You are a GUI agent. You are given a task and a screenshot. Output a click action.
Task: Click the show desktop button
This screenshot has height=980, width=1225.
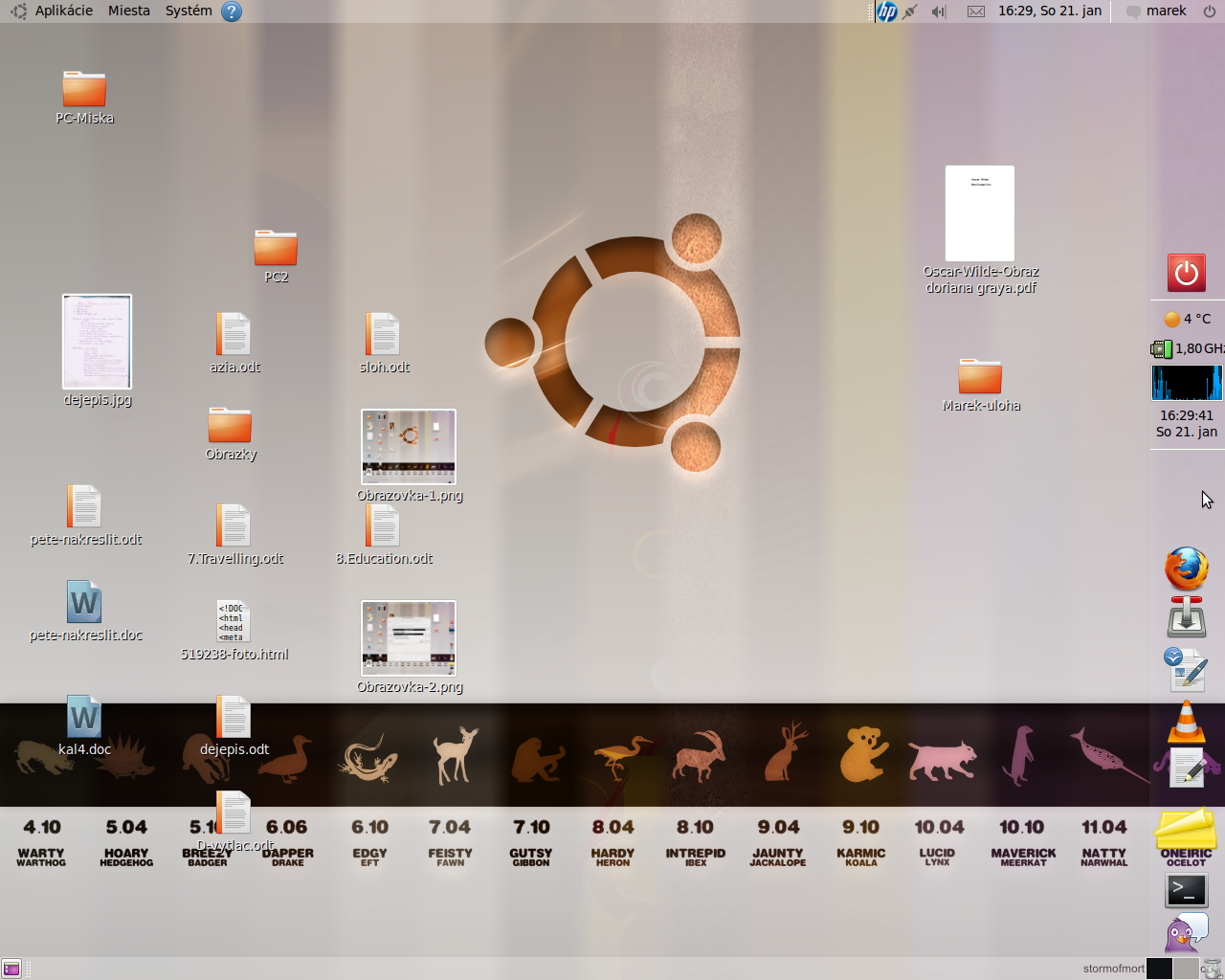[x=11, y=969]
